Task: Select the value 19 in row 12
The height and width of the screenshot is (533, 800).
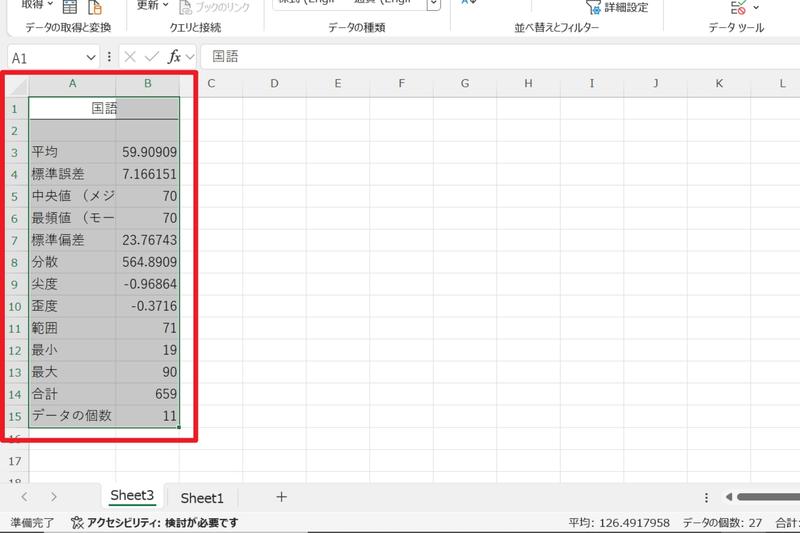Action: click(147, 350)
